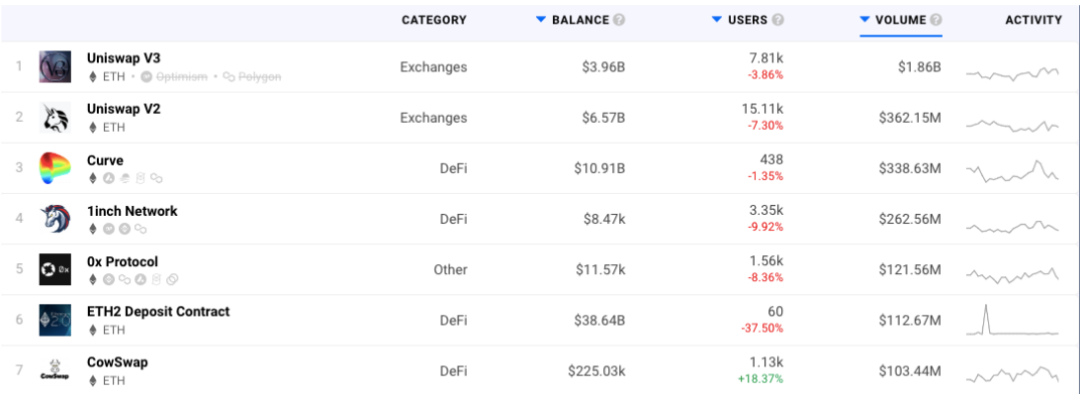The height and width of the screenshot is (394, 1080).
Task: Click the VOLUME info question mark
Action: [936, 20]
